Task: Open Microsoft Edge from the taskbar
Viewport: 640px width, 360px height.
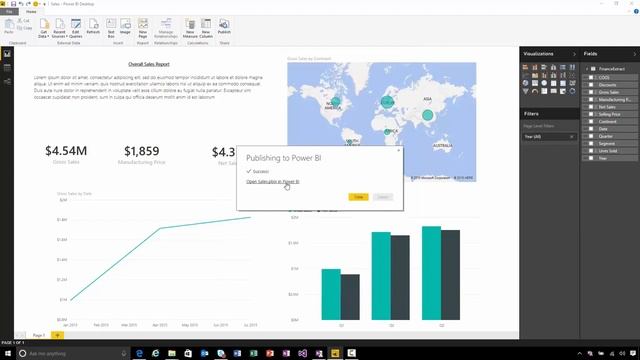Action: (x=139, y=353)
